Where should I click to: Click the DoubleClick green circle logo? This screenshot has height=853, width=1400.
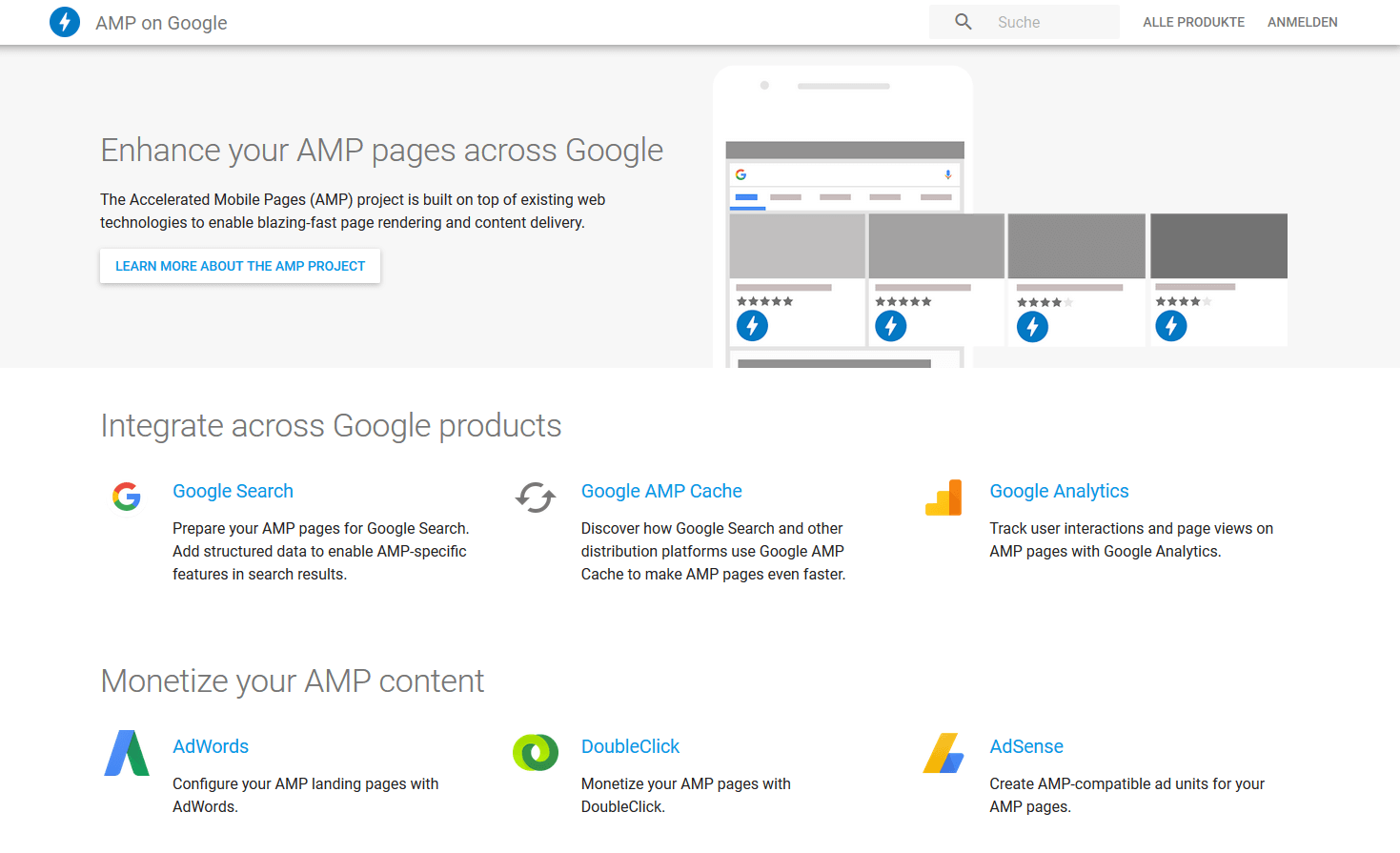coord(536,753)
